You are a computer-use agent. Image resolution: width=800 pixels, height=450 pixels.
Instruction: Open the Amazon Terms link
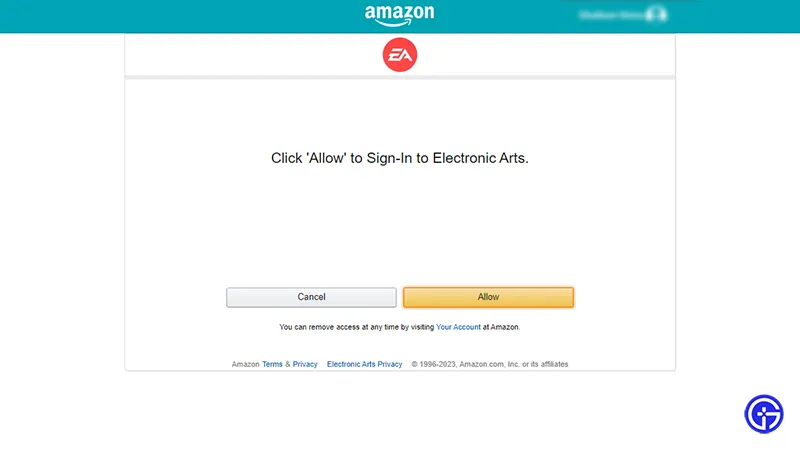tap(272, 364)
